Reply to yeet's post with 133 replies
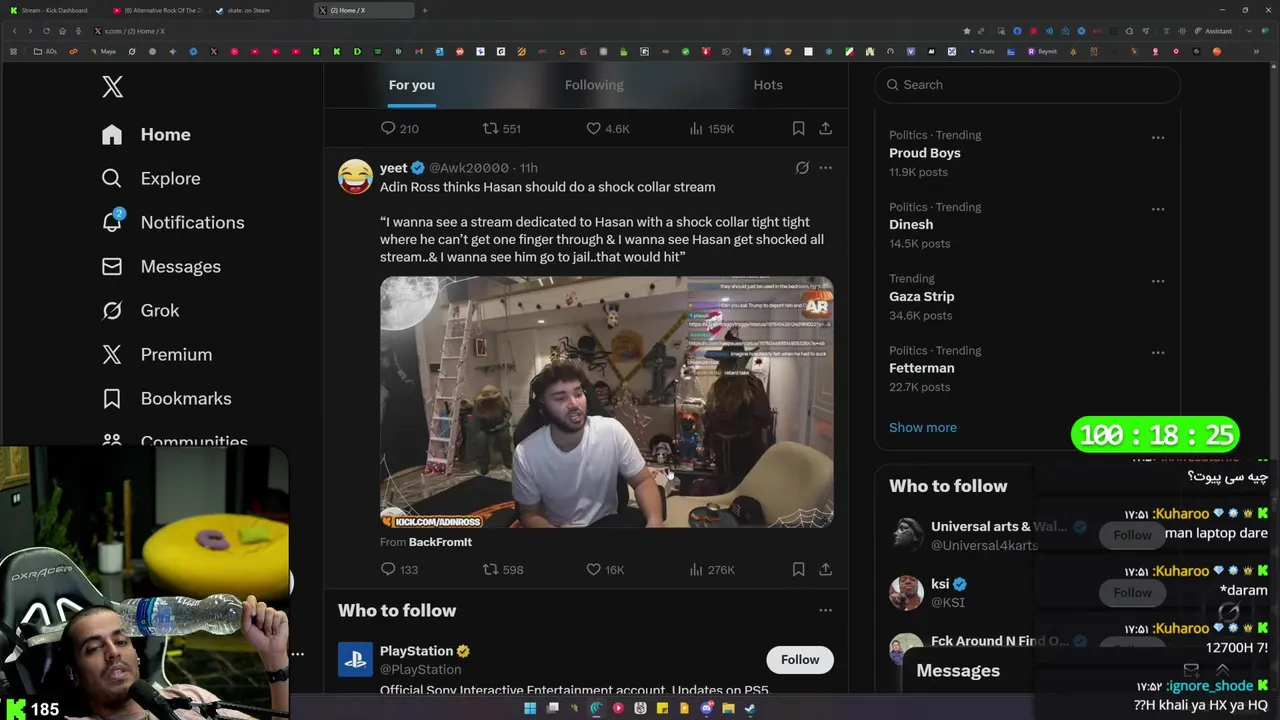The image size is (1280, 720). point(399,570)
